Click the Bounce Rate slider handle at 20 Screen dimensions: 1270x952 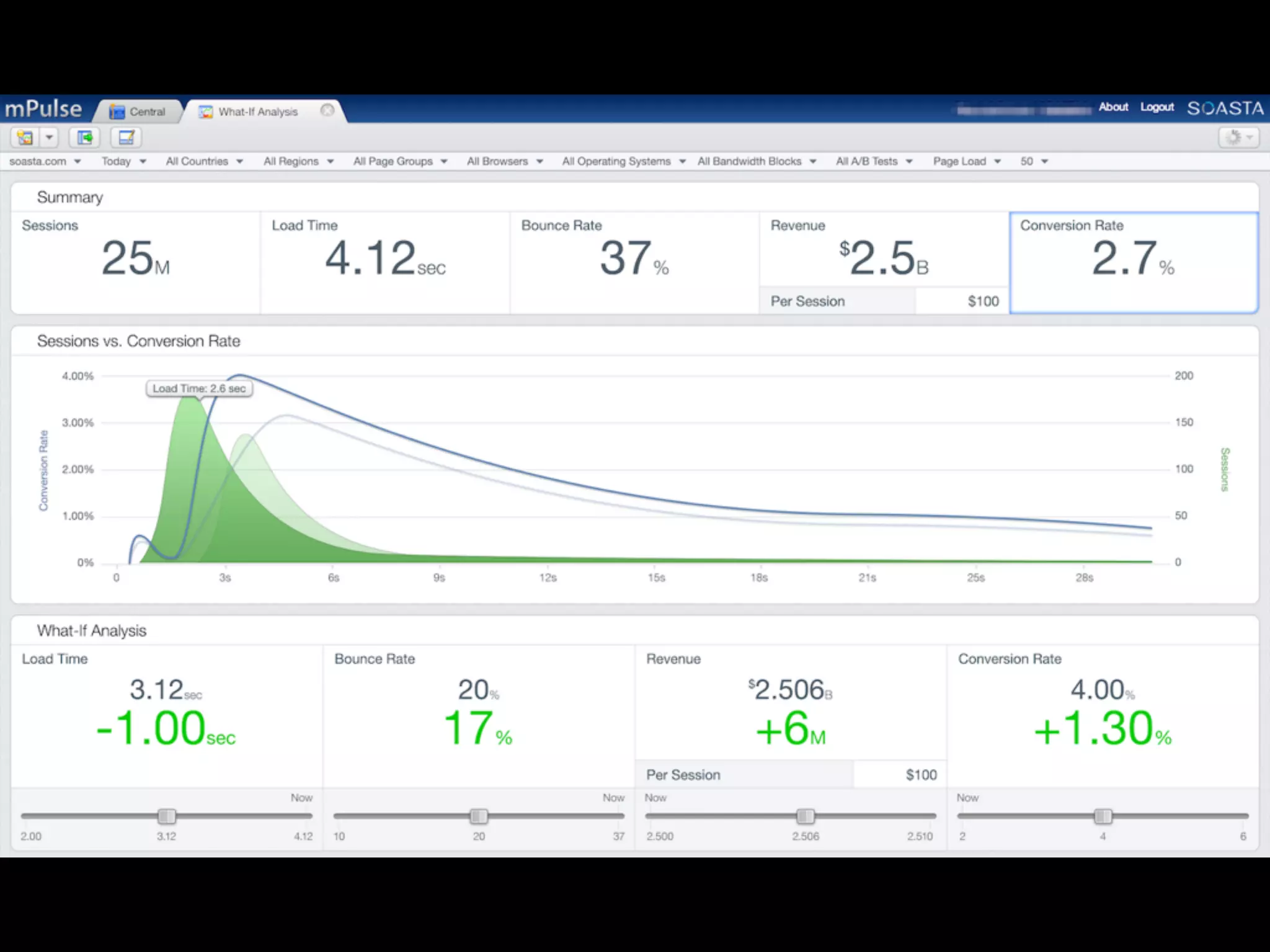coord(479,816)
